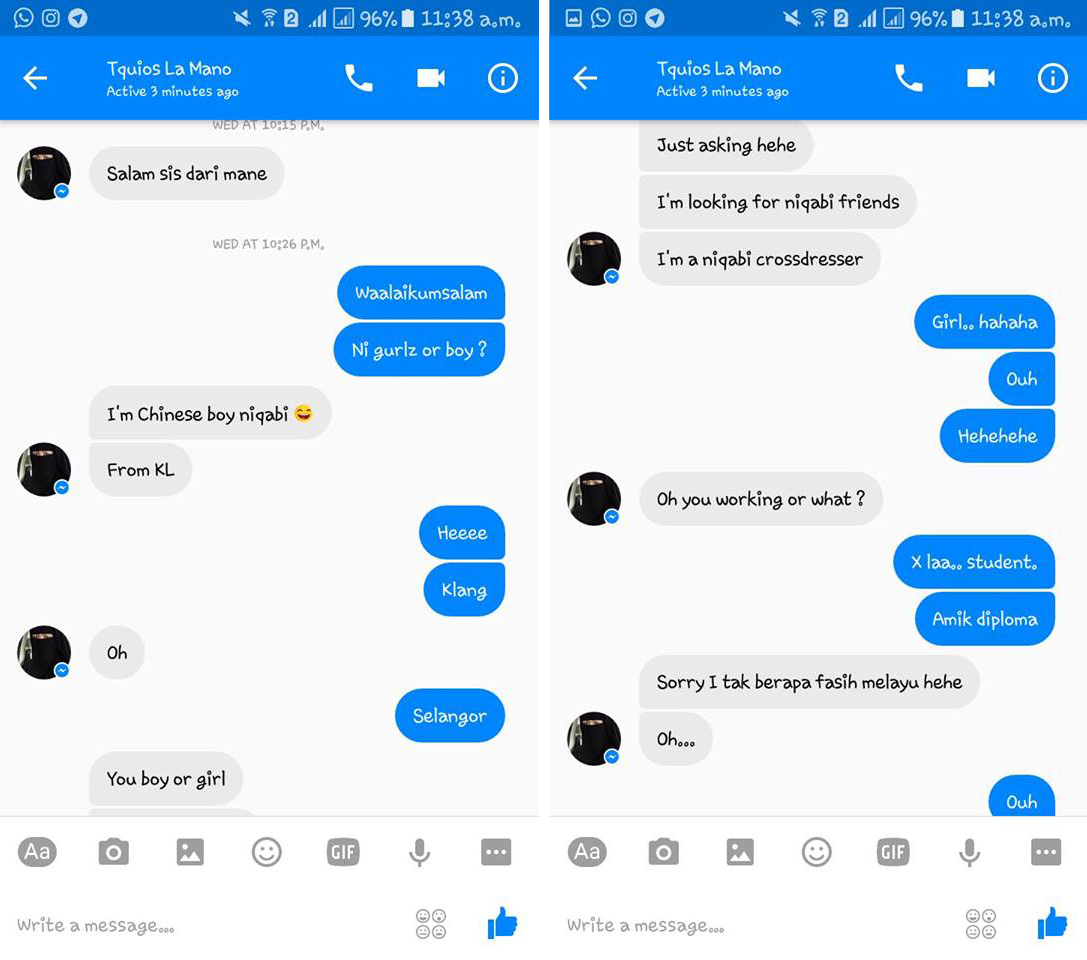1087x960 pixels.
Task: Show more options dots in left toolbar
Action: 496,852
